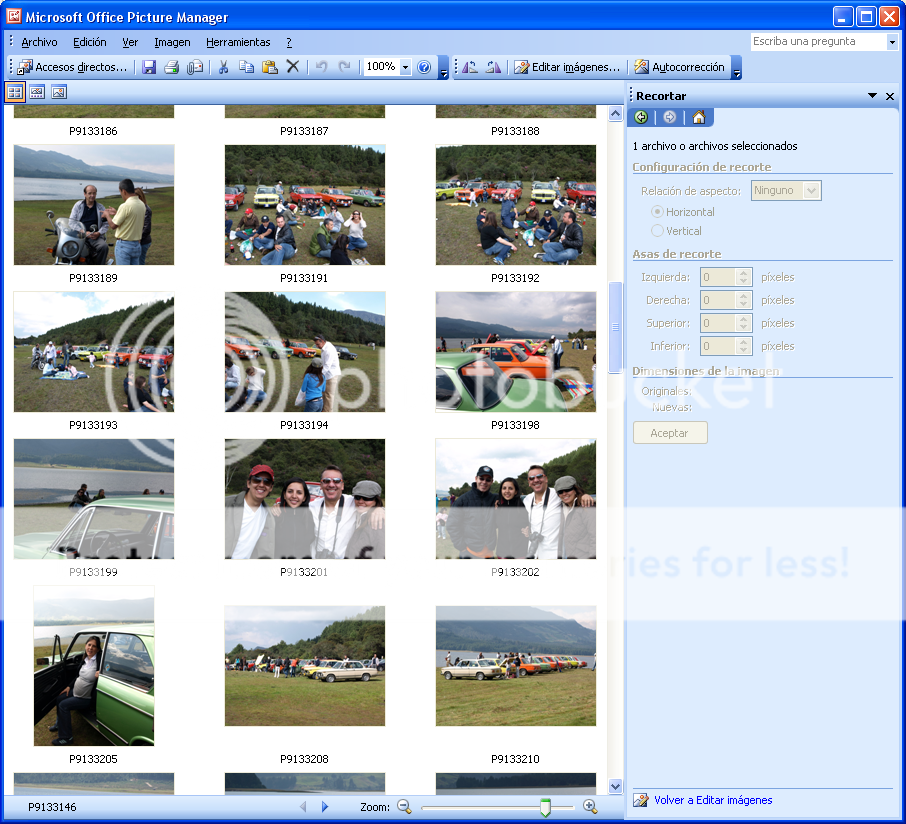Select thumbnail P9133198
This screenshot has height=824, width=906.
coord(515,352)
